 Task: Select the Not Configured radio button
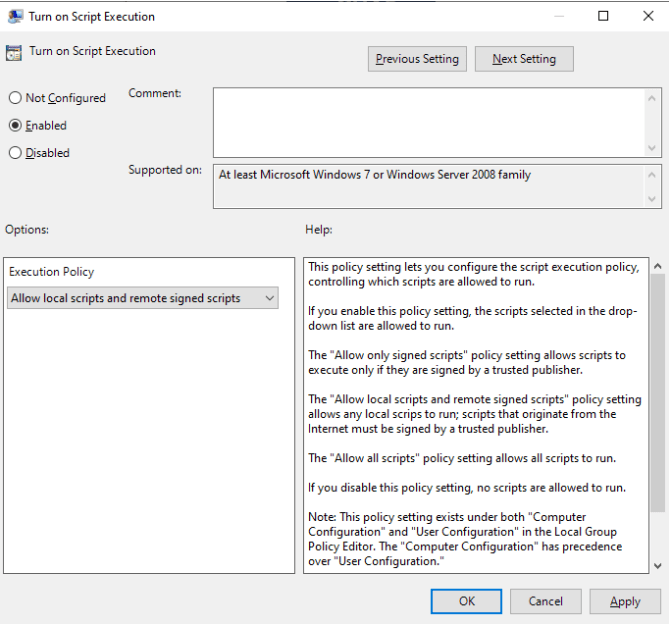pos(15,98)
